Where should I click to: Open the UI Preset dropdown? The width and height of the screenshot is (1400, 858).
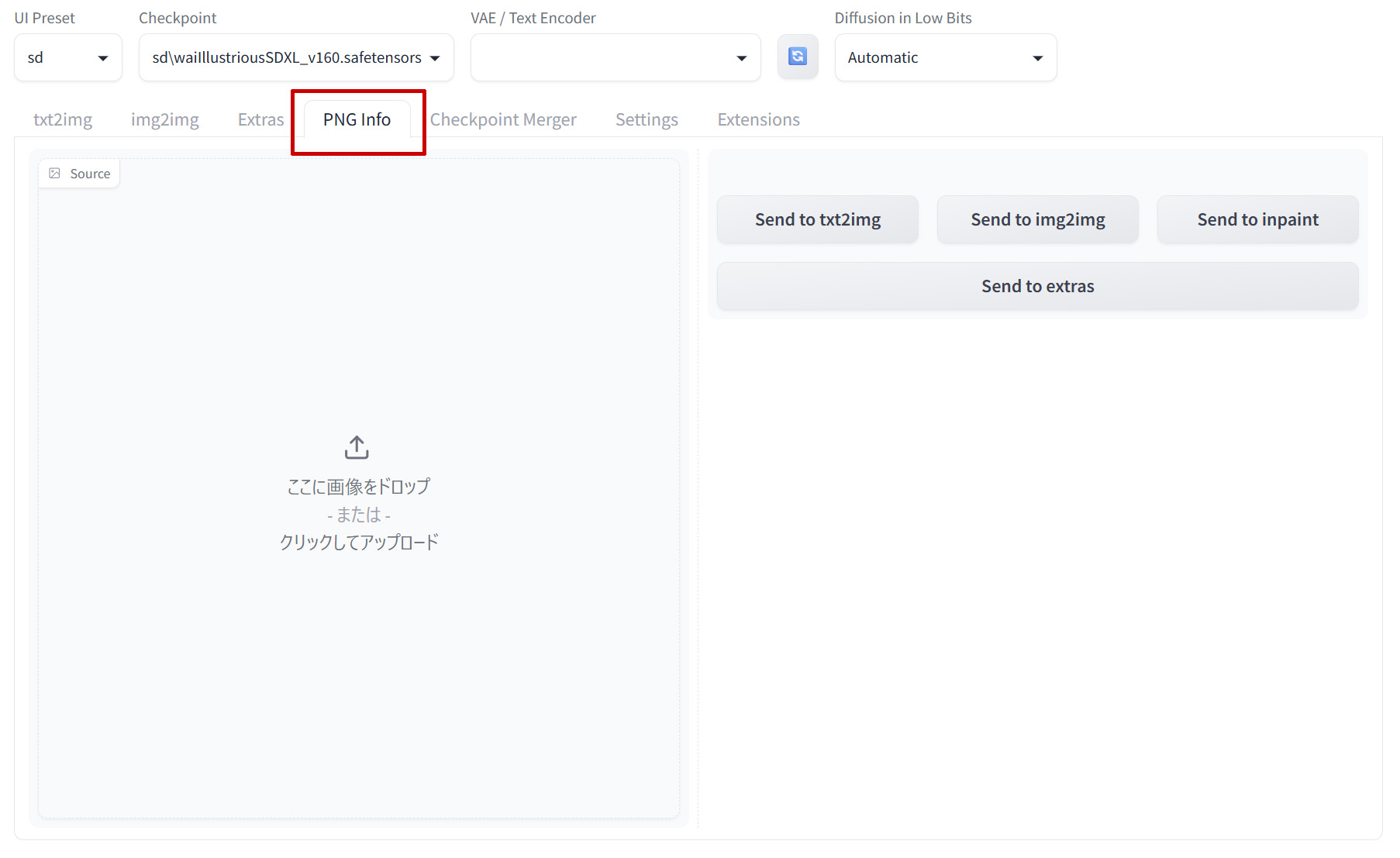(x=68, y=57)
